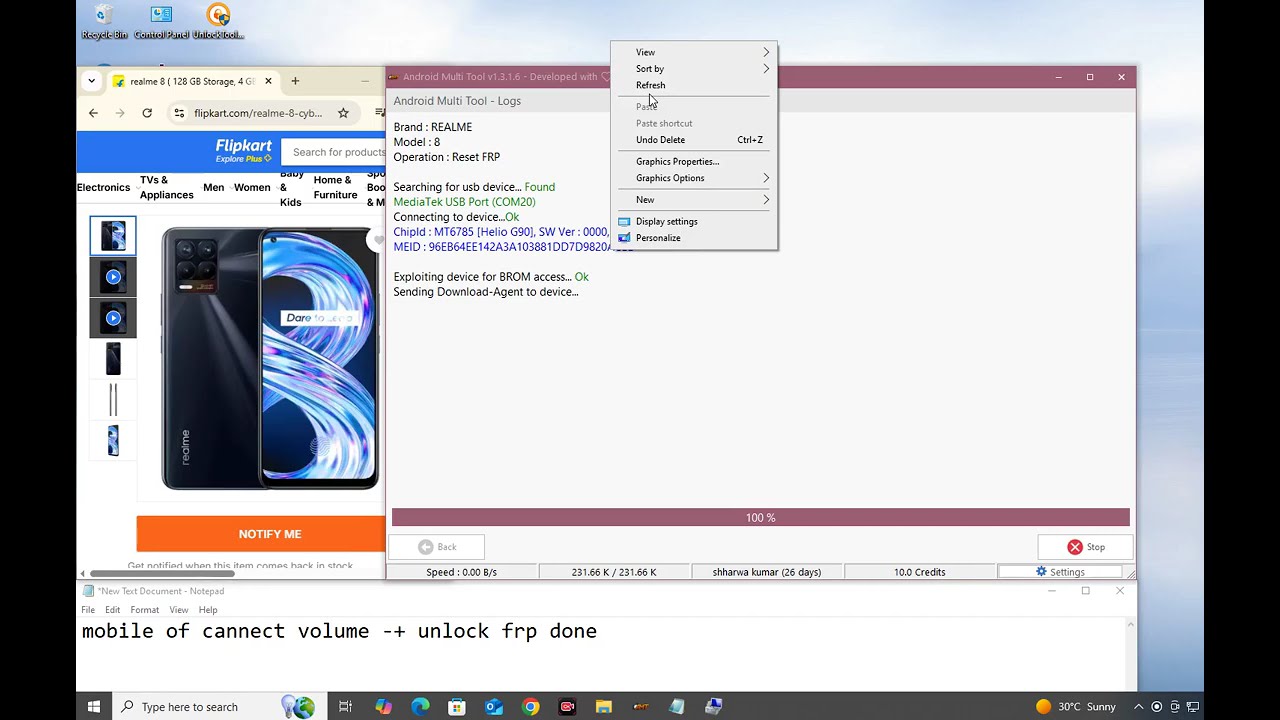Expand Graphics Options submenu
Viewport: 1280px width, 720px height.
694,178
